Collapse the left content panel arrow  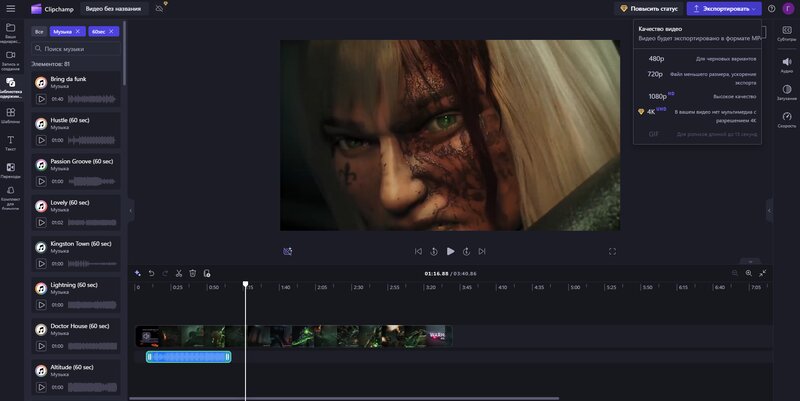pos(131,210)
